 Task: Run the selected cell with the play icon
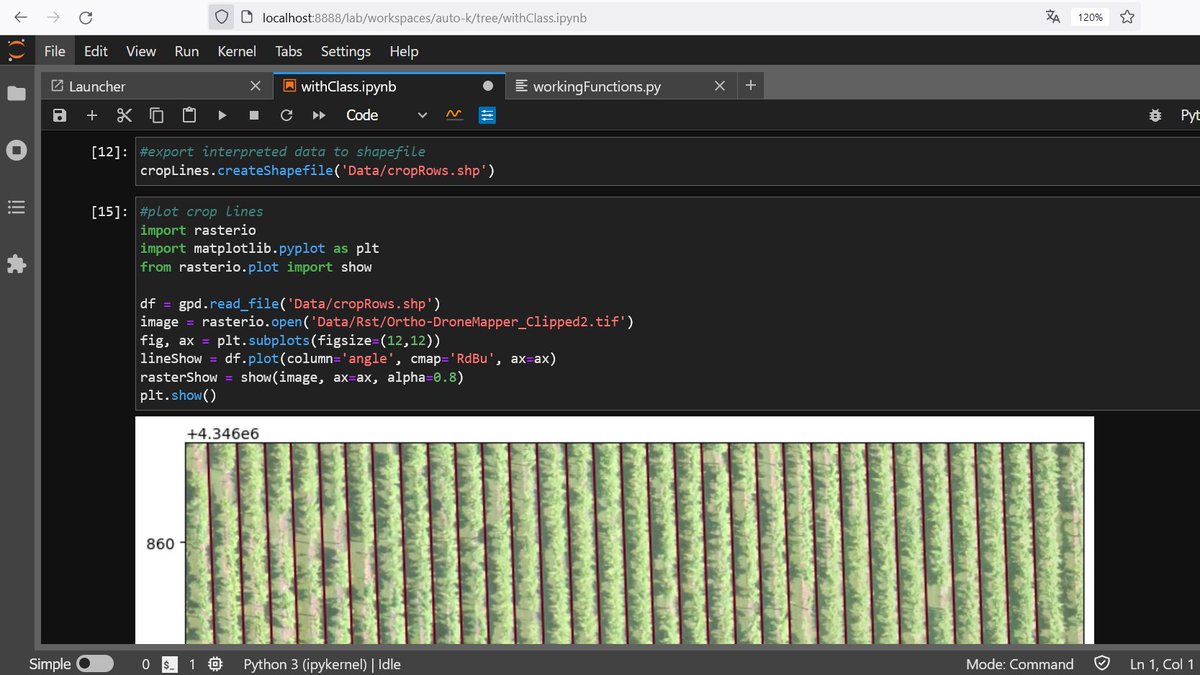222,115
